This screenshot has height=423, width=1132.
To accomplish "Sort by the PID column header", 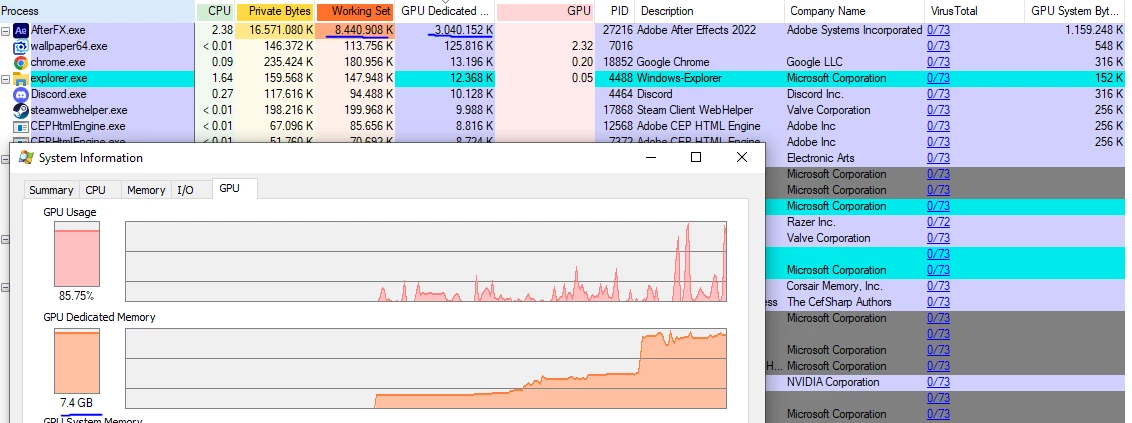I will [615, 11].
